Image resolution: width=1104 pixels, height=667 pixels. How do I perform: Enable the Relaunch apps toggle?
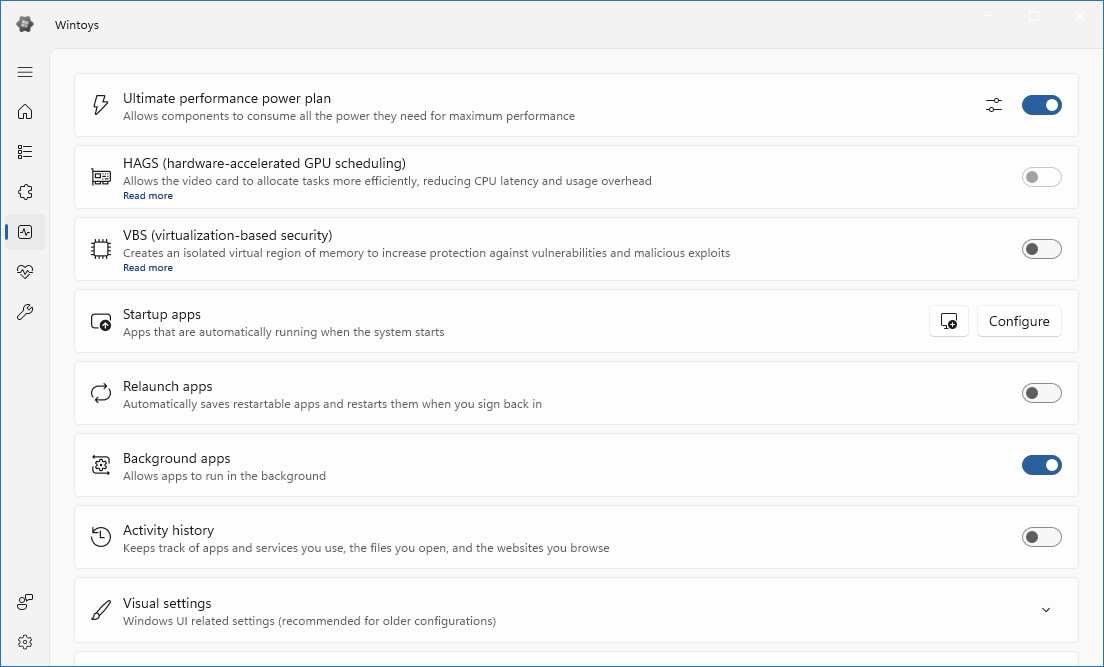(1041, 393)
